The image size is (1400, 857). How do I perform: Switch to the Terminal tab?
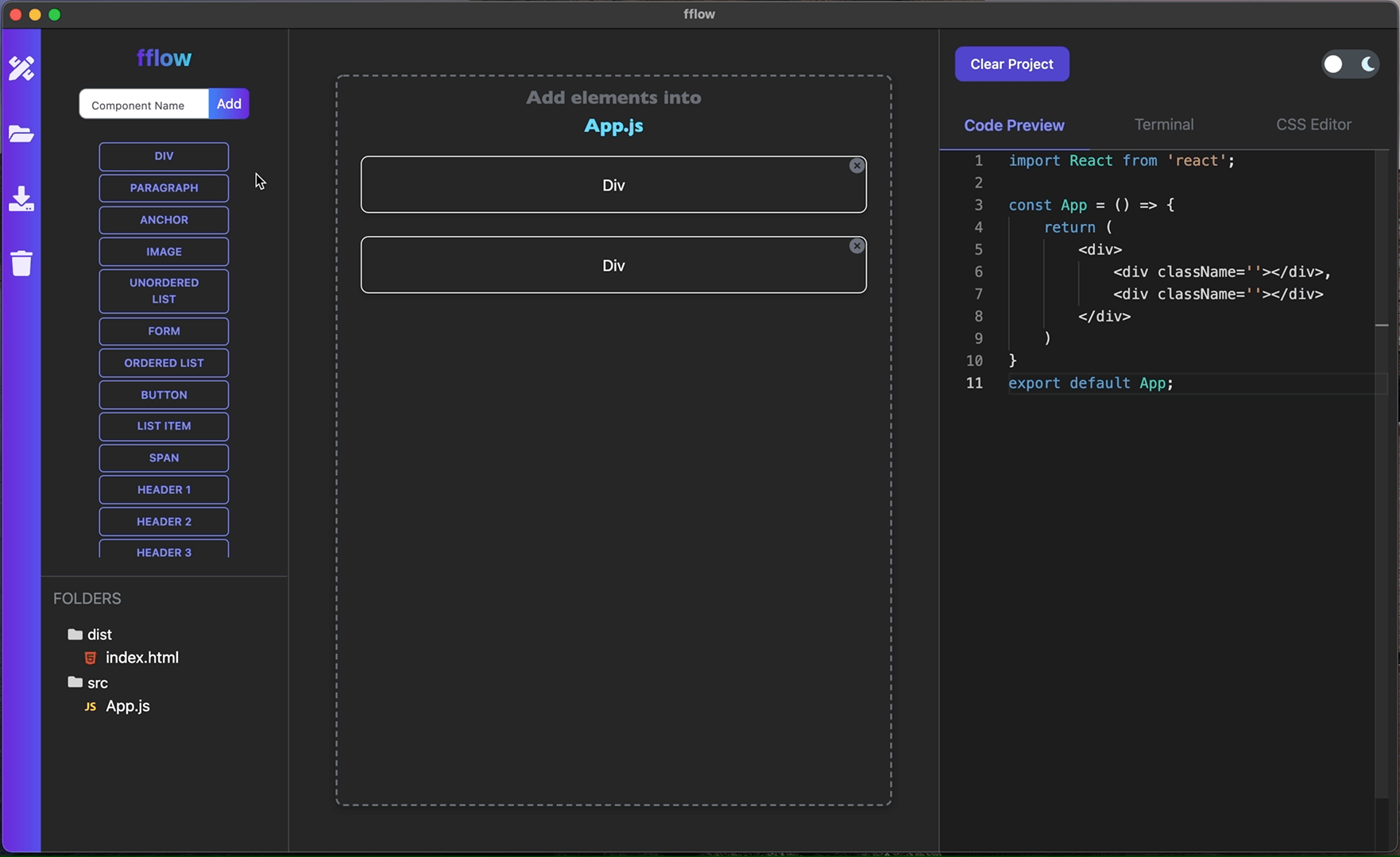click(1164, 125)
